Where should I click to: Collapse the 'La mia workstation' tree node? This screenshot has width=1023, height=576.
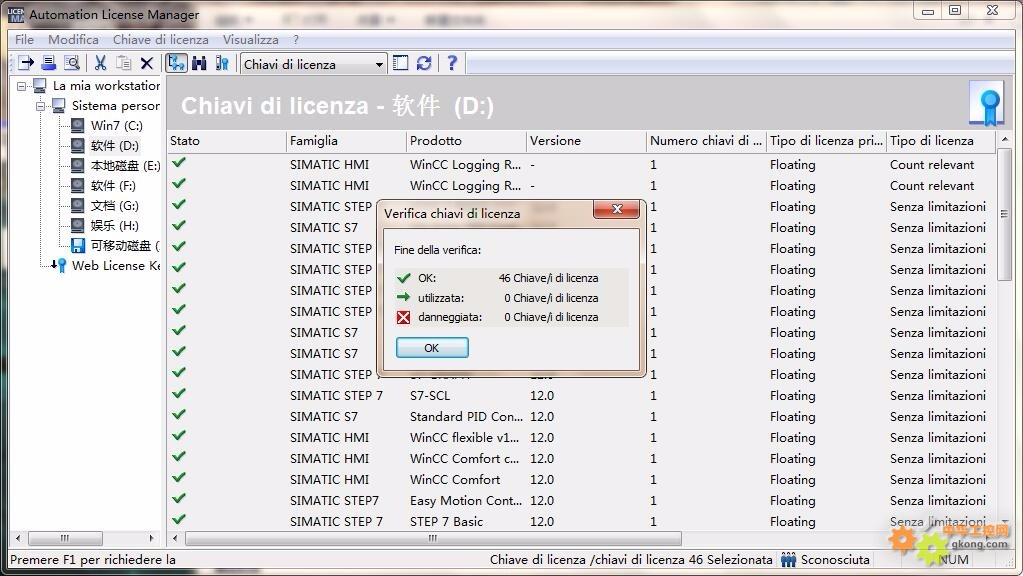(22, 86)
